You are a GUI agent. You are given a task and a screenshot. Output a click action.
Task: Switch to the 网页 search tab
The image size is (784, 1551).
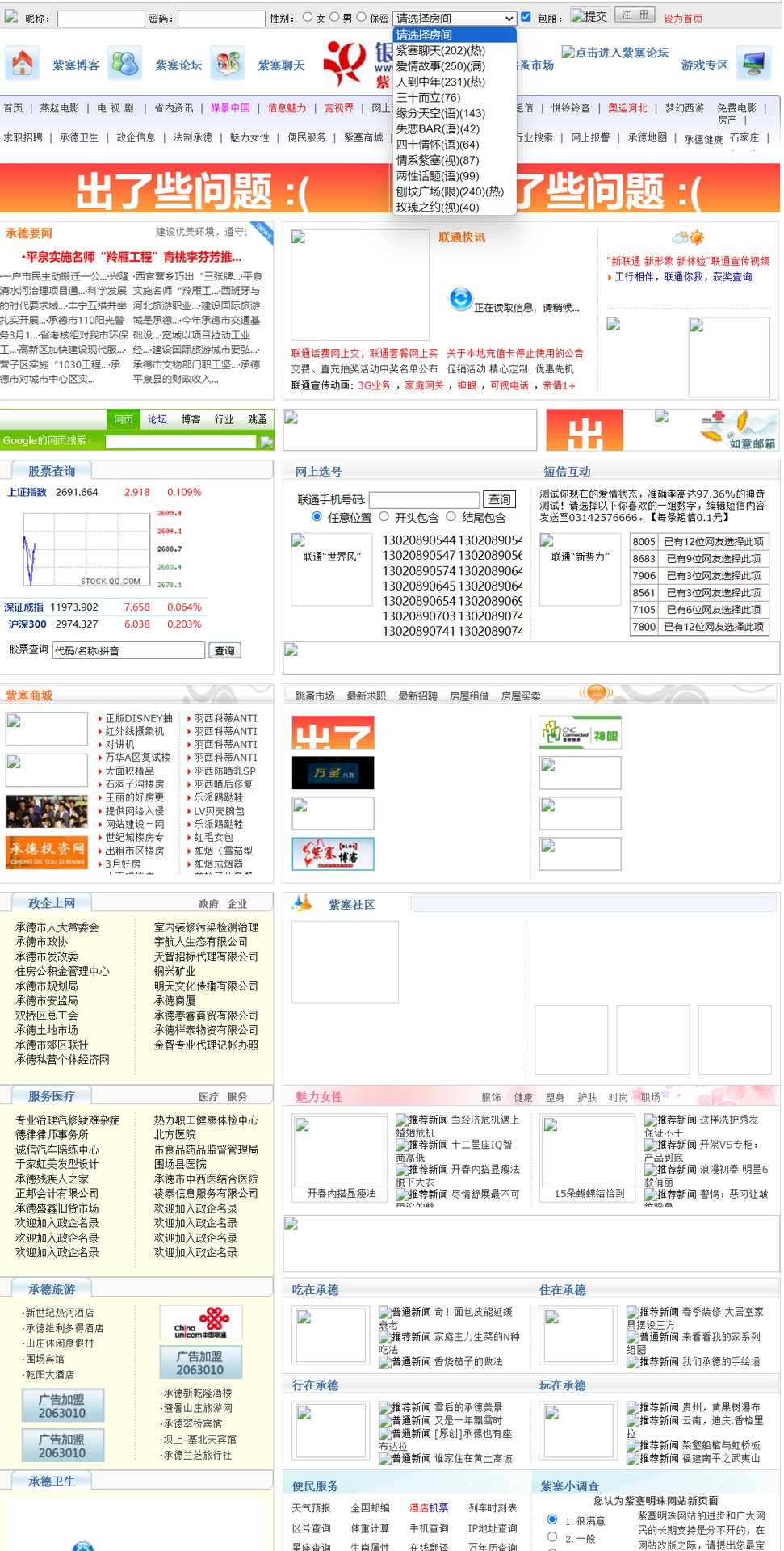(x=124, y=419)
